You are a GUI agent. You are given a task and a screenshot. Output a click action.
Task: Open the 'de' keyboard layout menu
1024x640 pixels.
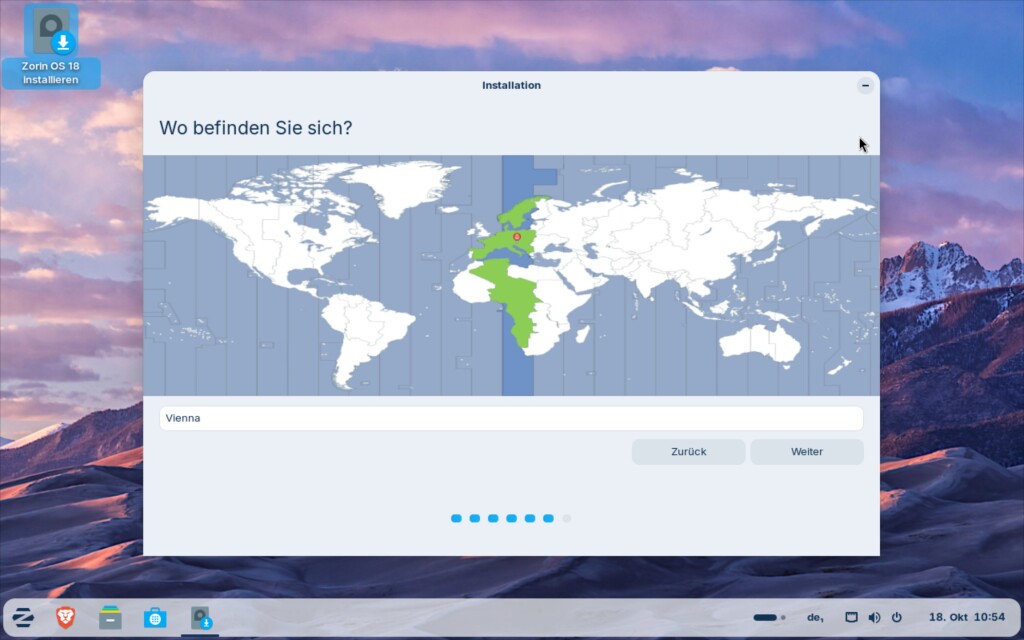tap(814, 618)
